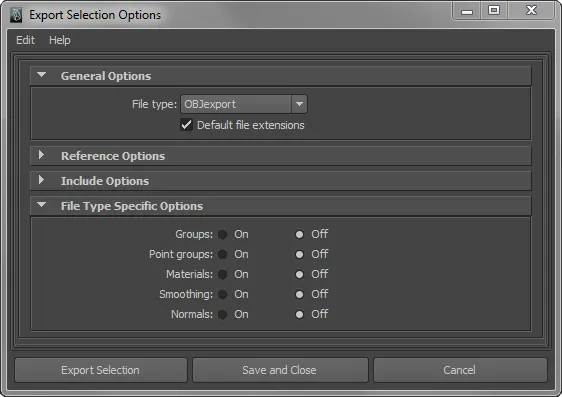
Task: Click the Maya application icon in title bar
Action: click(x=16, y=15)
